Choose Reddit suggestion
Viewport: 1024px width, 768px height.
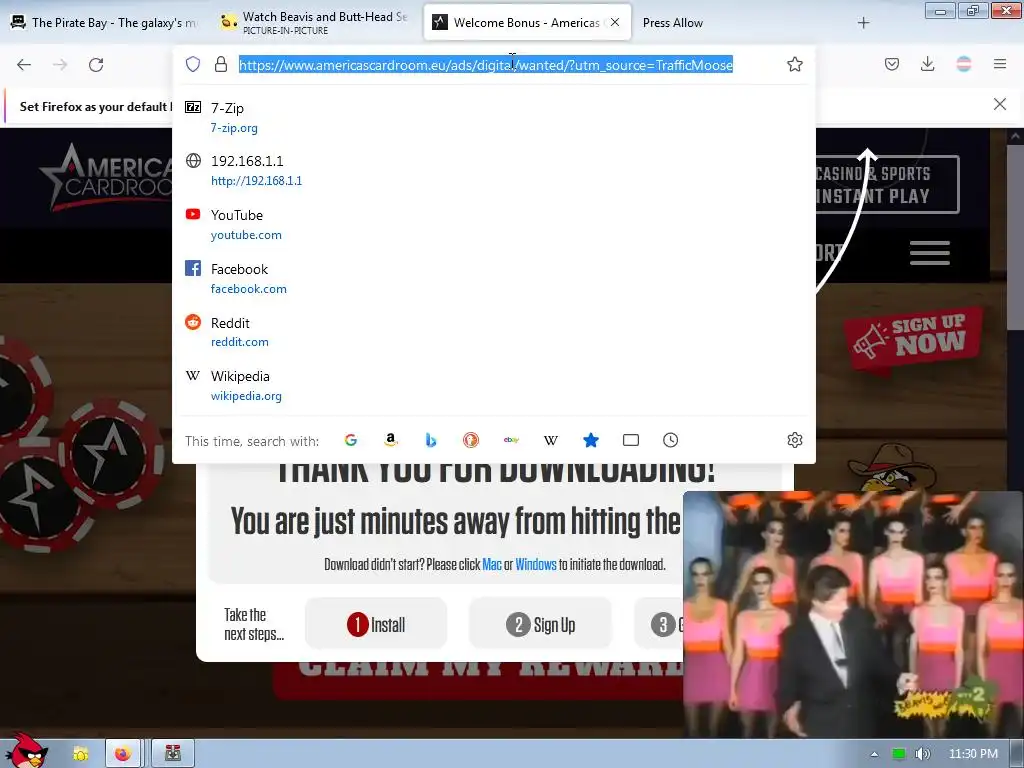click(x=494, y=332)
